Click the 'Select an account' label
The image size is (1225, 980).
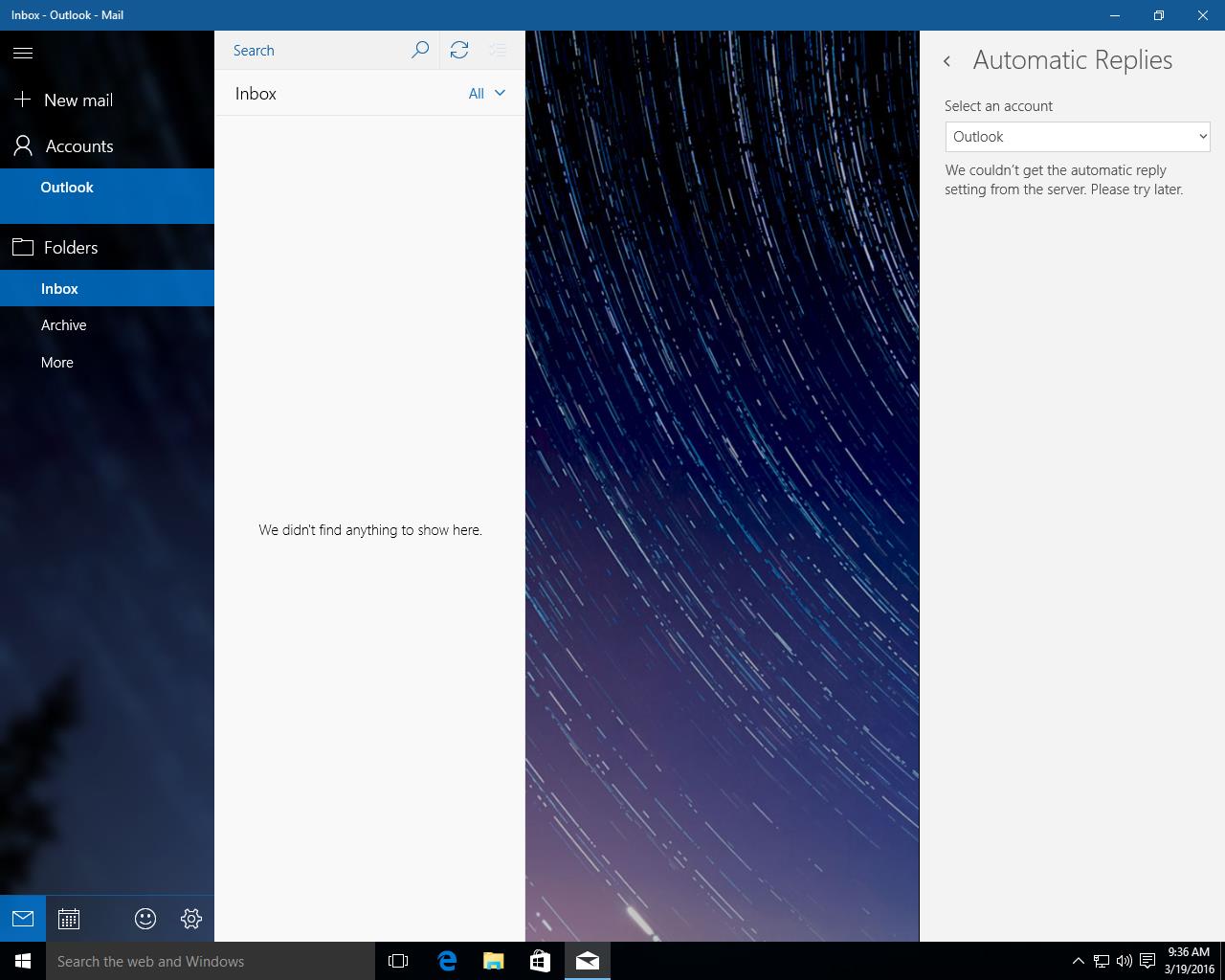(998, 106)
